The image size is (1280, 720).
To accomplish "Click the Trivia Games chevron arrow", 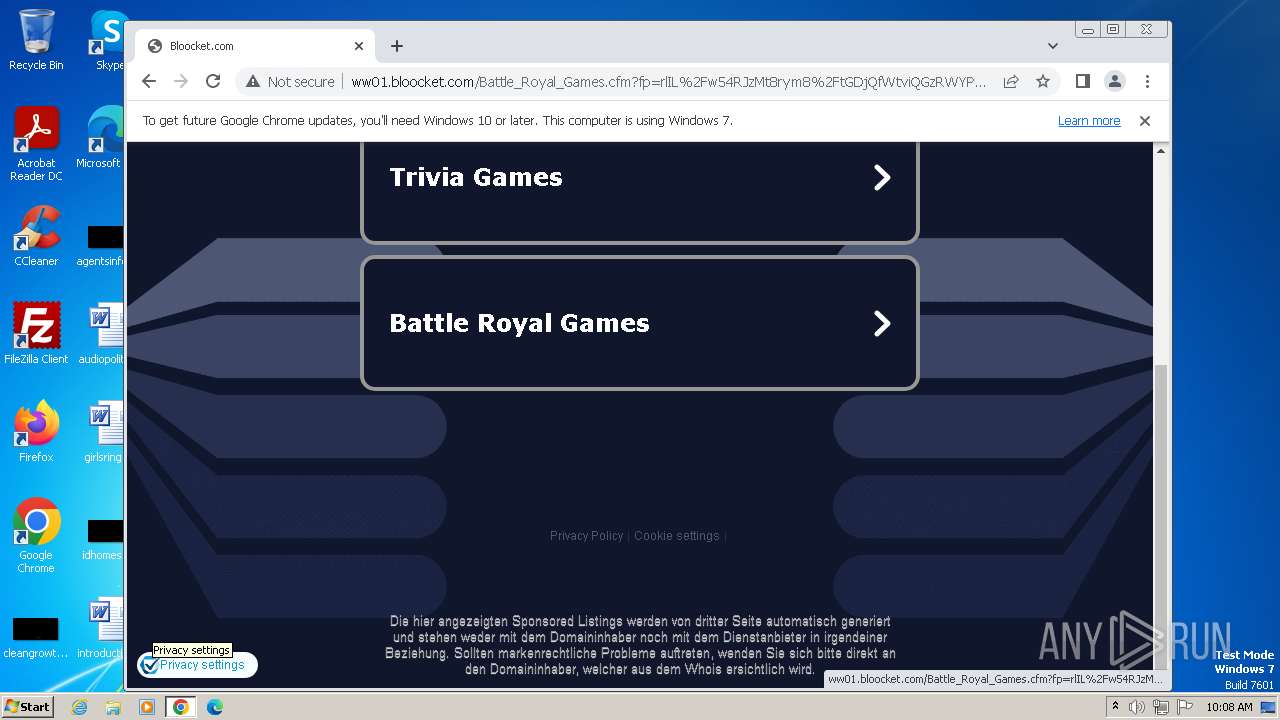I will (x=882, y=178).
